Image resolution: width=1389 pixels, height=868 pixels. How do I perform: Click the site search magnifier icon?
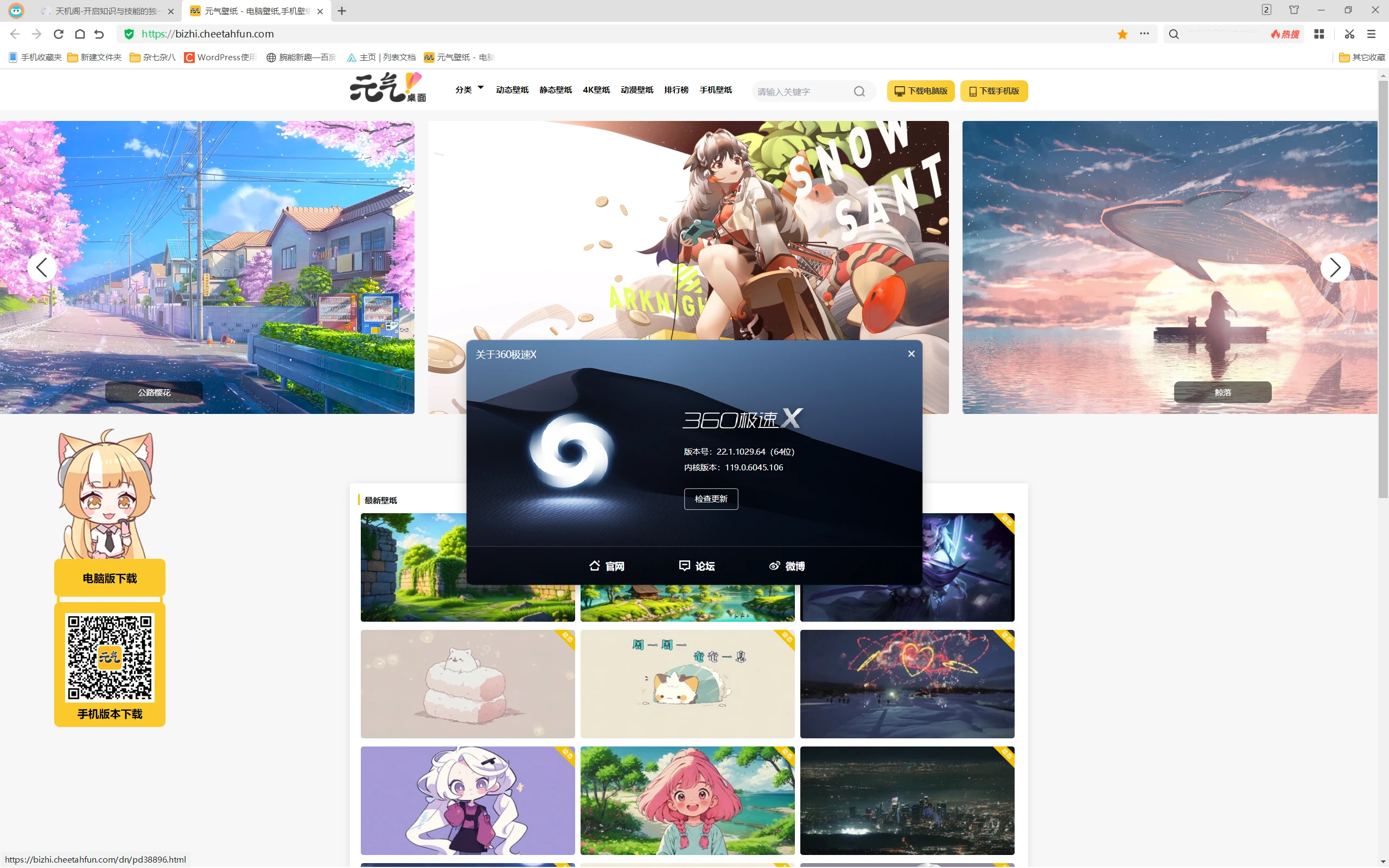coord(859,91)
